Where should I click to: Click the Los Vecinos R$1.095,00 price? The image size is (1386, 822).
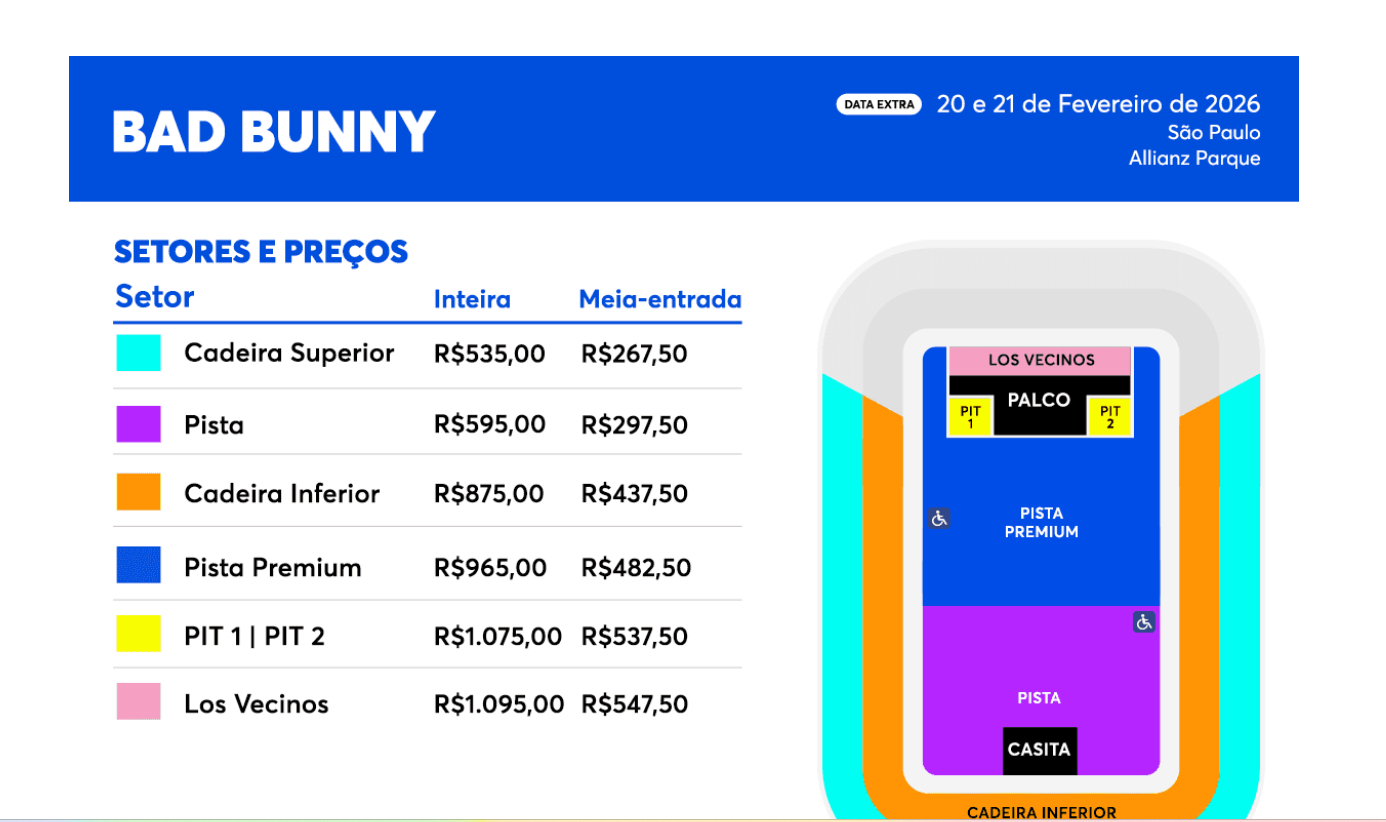pyautogui.click(x=498, y=704)
